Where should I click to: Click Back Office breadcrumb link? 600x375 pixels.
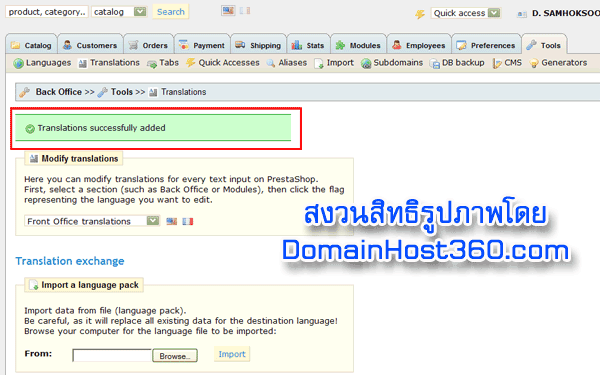point(59,92)
